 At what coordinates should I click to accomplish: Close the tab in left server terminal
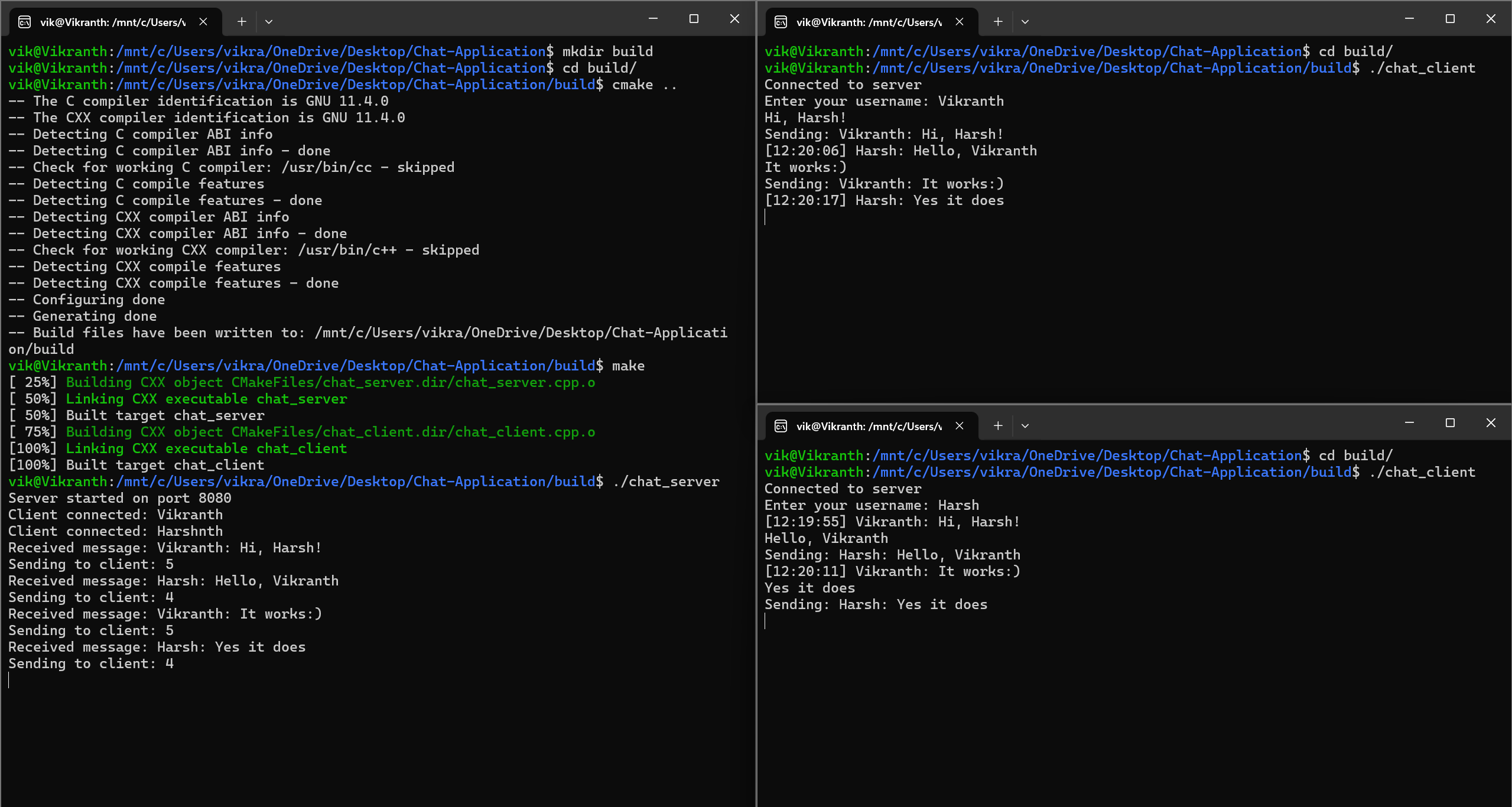(203, 22)
